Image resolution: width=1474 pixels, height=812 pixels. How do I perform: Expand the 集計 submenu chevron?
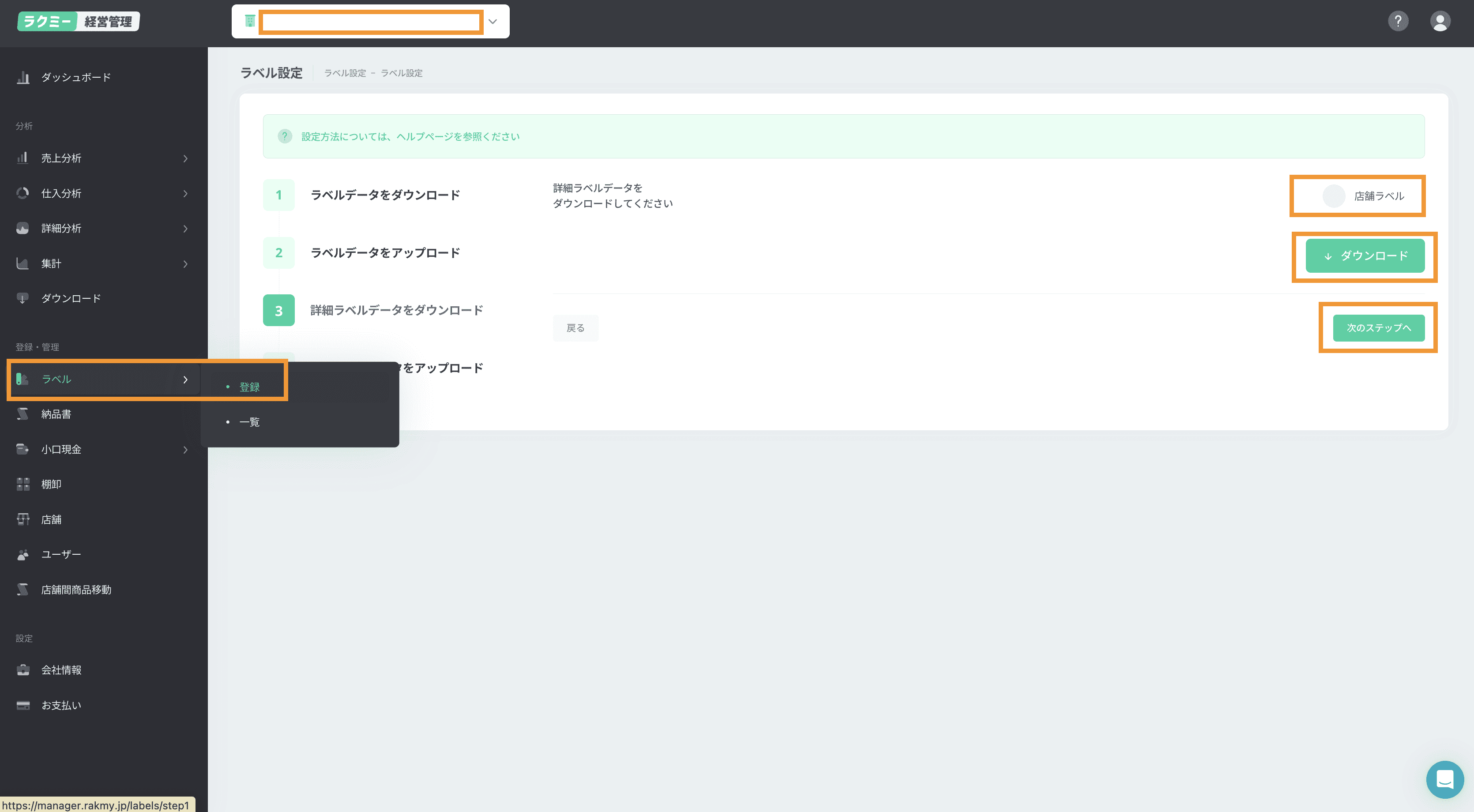[x=185, y=264]
